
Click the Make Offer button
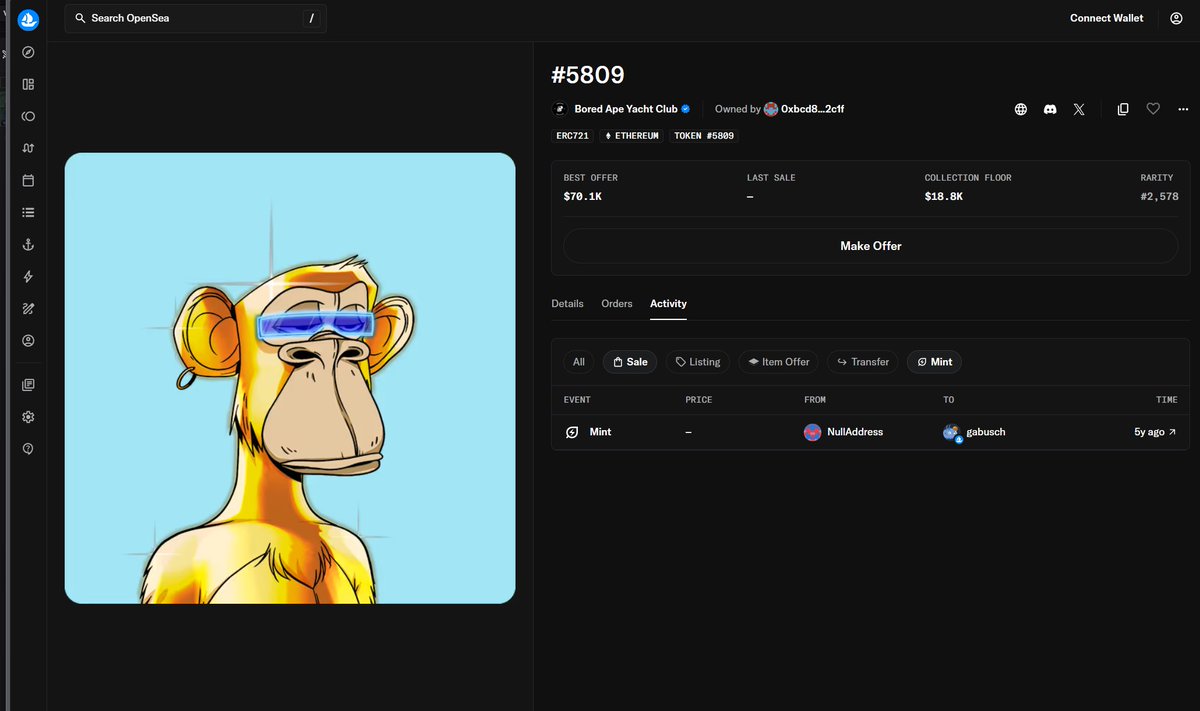pyautogui.click(x=871, y=246)
